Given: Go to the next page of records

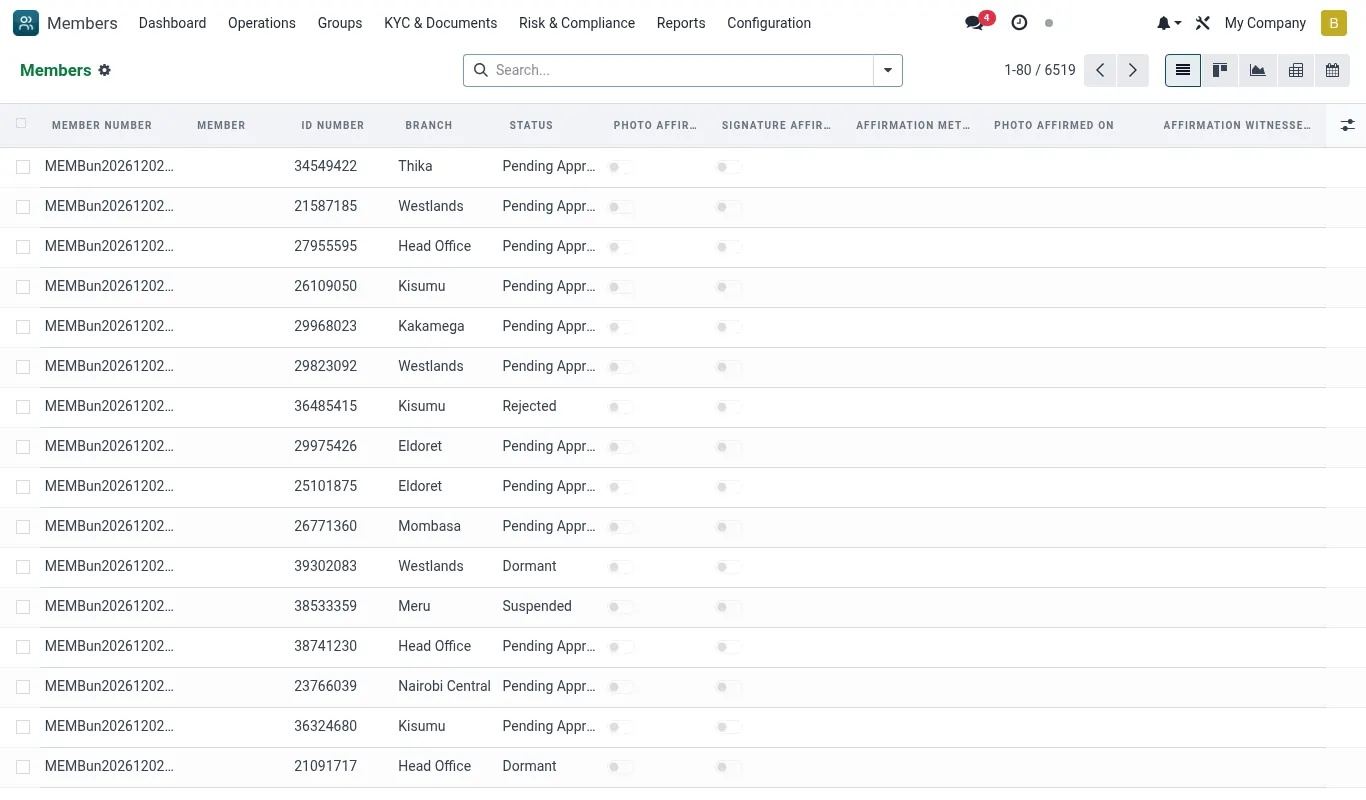Looking at the screenshot, I should [1132, 70].
